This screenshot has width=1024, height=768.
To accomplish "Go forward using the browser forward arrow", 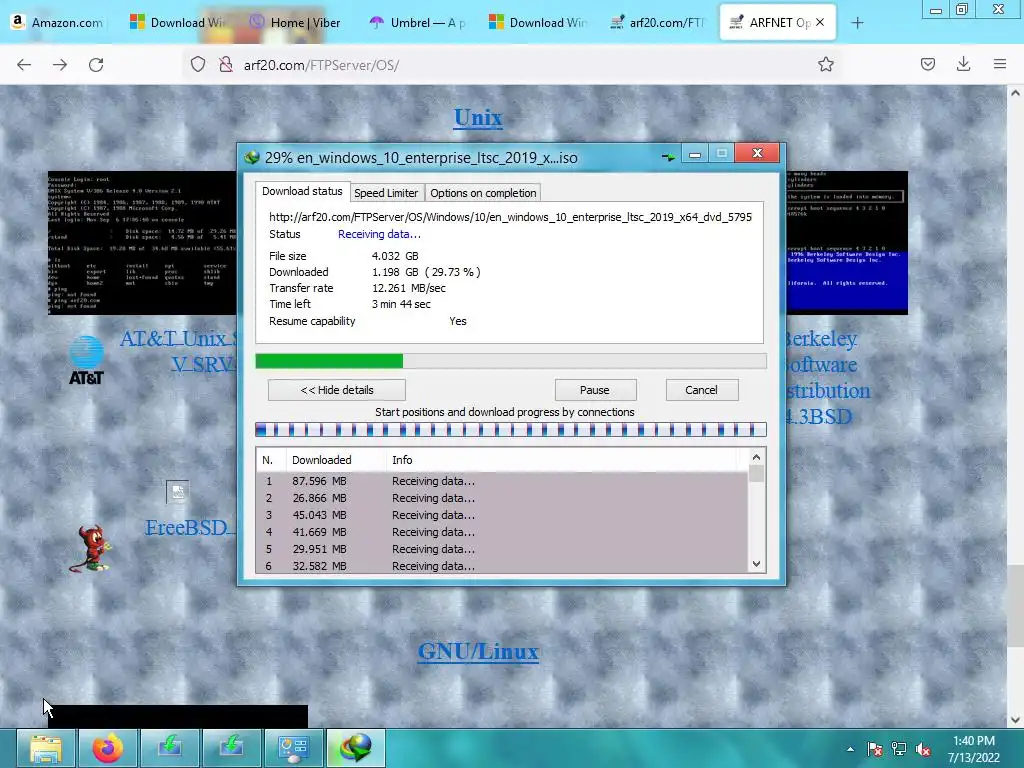I will 60,65.
